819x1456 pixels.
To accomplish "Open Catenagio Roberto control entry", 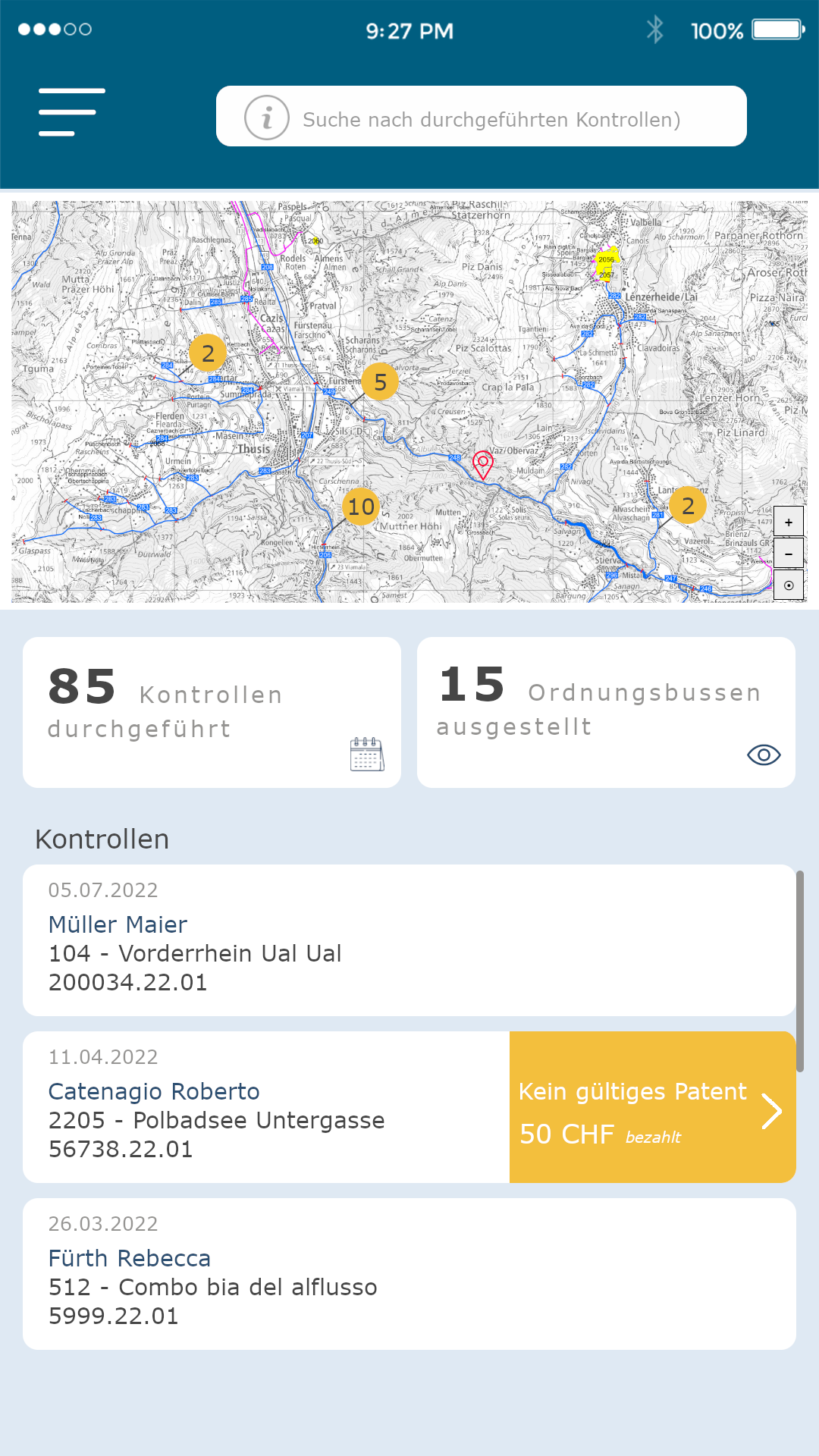I will click(265, 1107).
